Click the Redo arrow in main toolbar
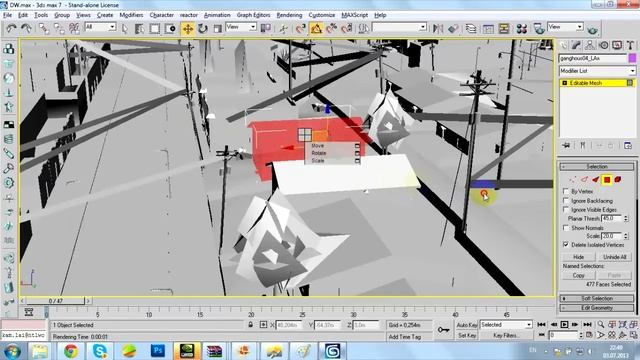Screen dimensions: 640x360 click(x=26, y=28)
